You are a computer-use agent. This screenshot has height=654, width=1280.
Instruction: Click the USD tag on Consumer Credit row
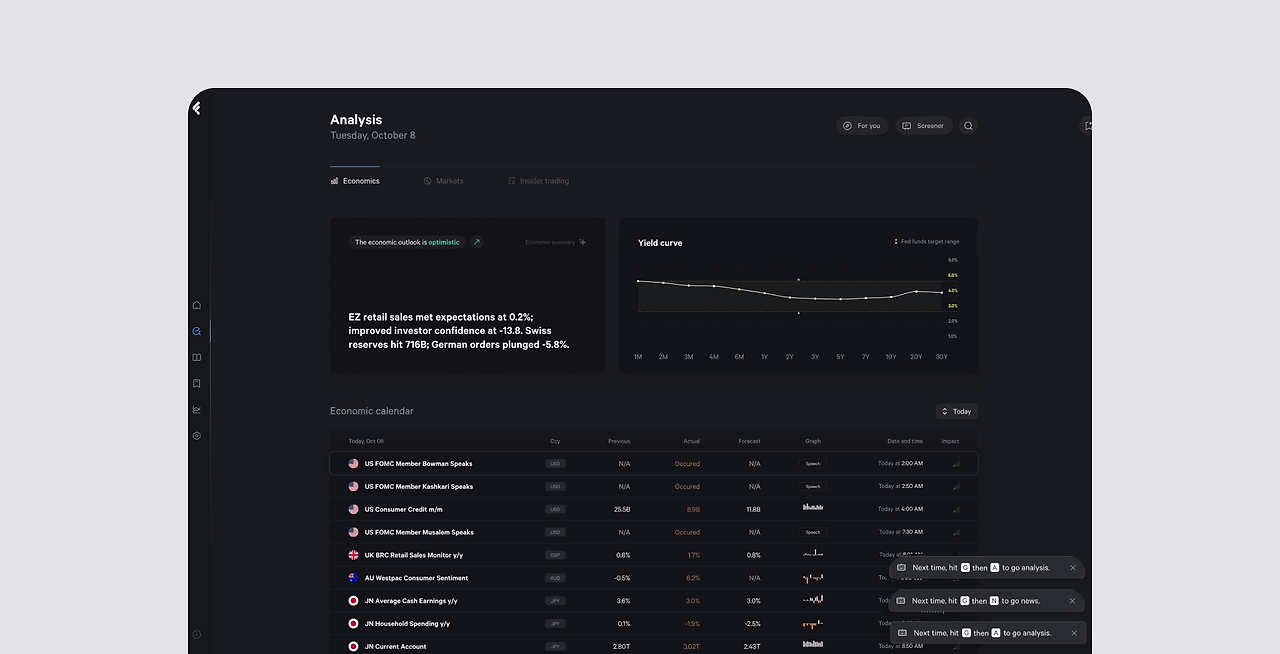point(555,509)
